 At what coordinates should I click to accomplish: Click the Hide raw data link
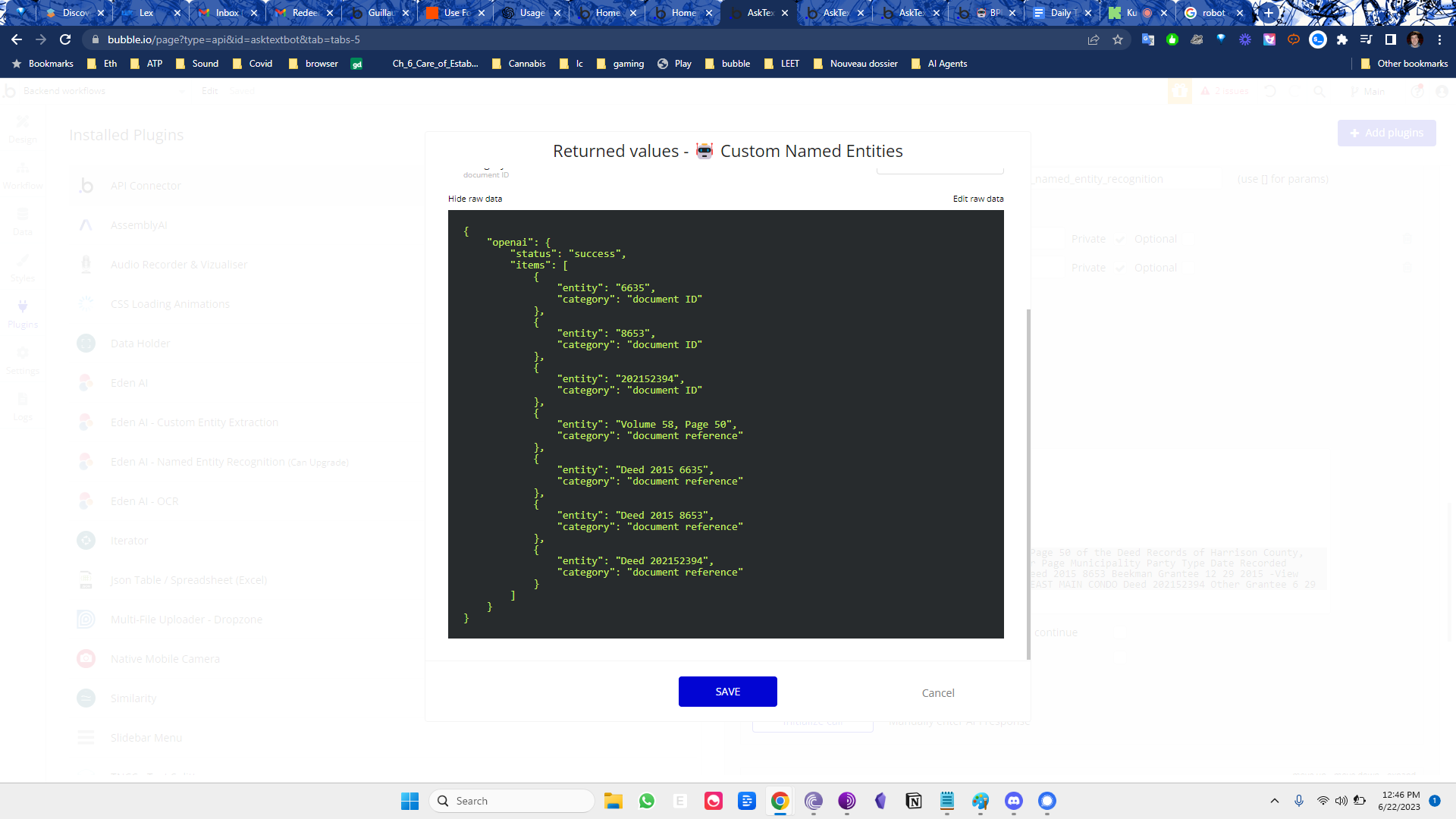(475, 199)
